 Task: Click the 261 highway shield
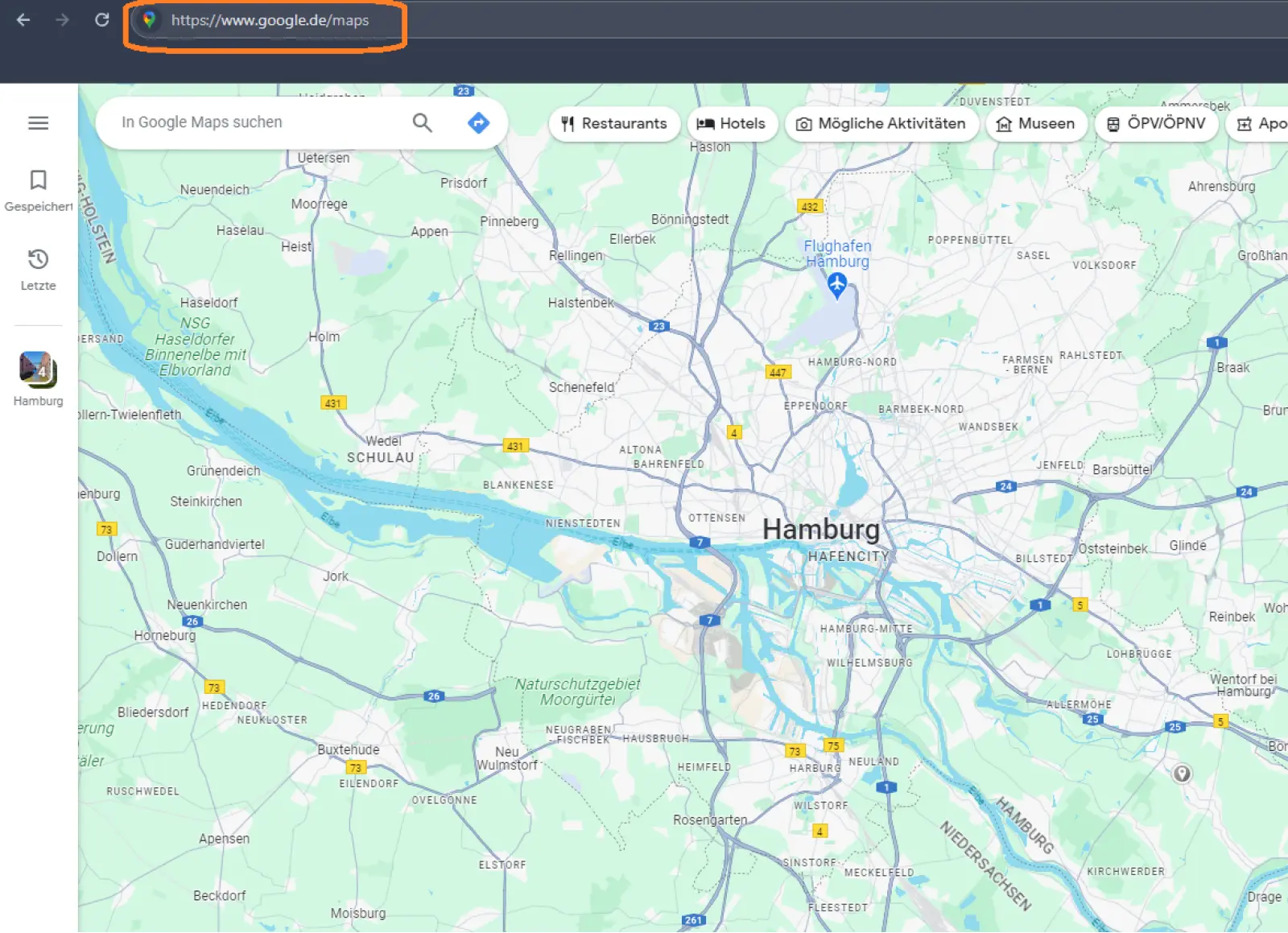(x=693, y=920)
